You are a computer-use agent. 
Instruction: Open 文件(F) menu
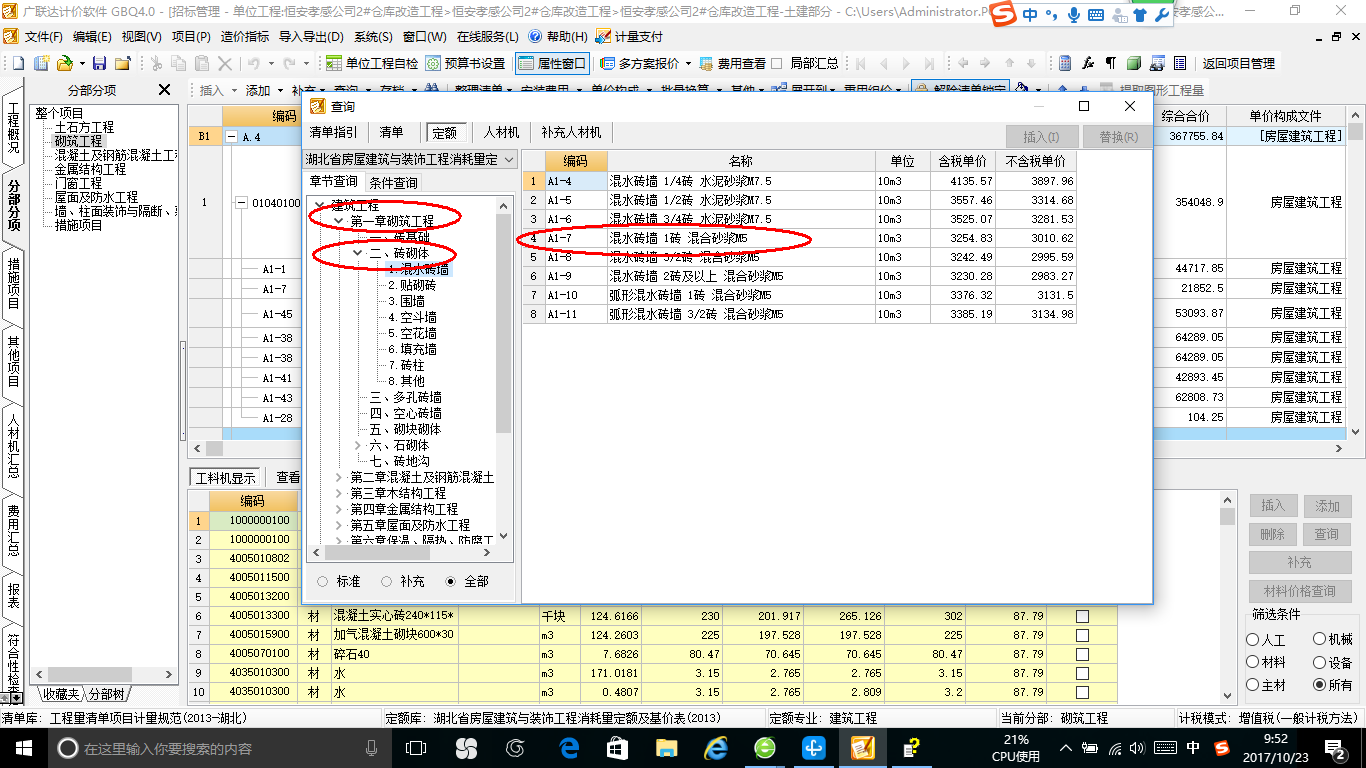click(x=43, y=36)
